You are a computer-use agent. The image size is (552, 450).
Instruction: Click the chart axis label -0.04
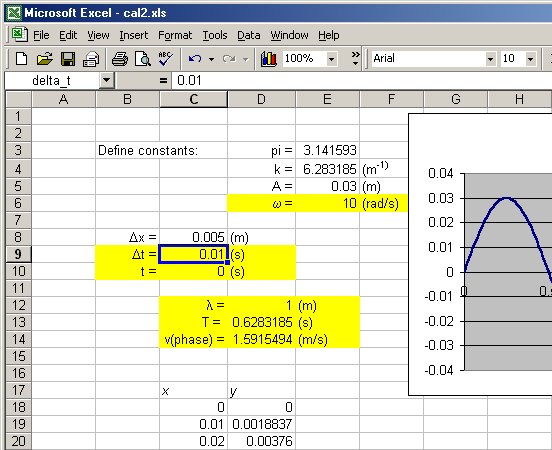(x=438, y=370)
